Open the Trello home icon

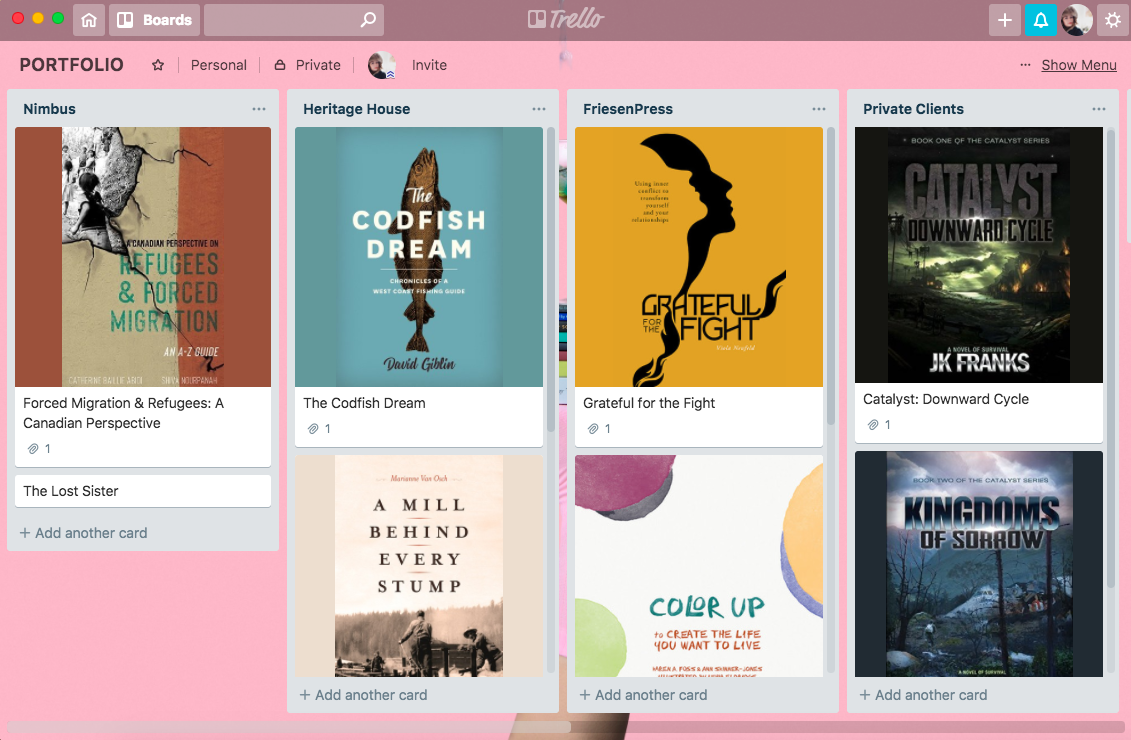pos(89,20)
